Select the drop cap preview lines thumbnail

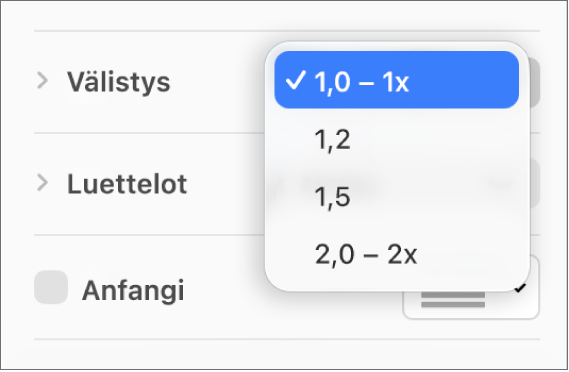click(x=453, y=300)
